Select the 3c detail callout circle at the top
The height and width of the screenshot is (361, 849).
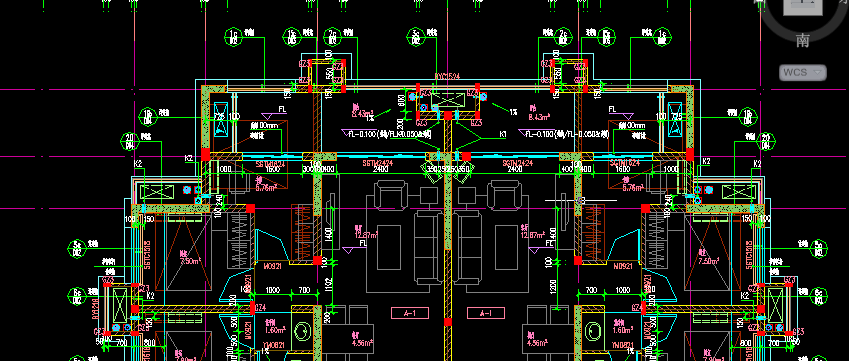[x=415, y=37]
